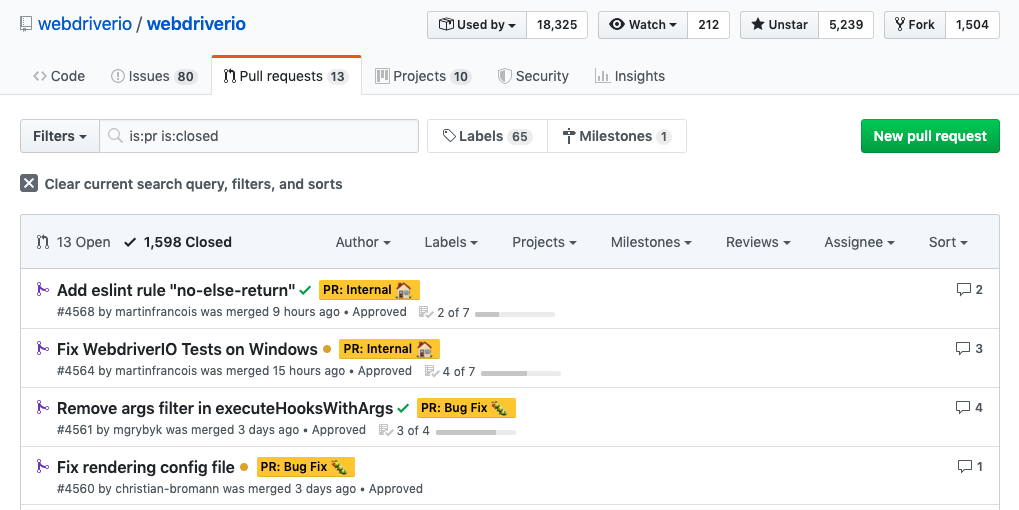
Task: Click PR: Internal label on eslint rule PR
Action: point(369,290)
